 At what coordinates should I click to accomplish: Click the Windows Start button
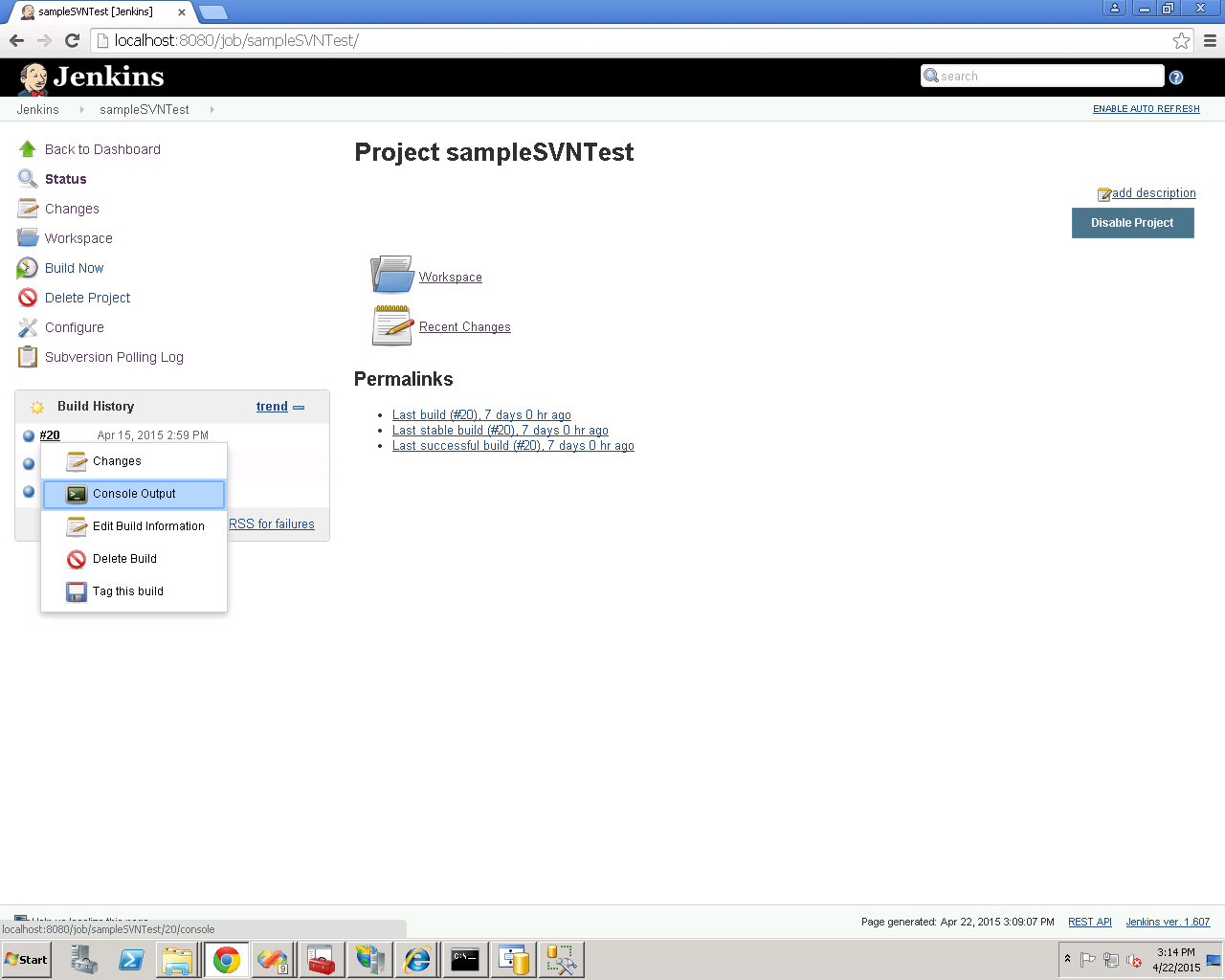[x=26, y=960]
